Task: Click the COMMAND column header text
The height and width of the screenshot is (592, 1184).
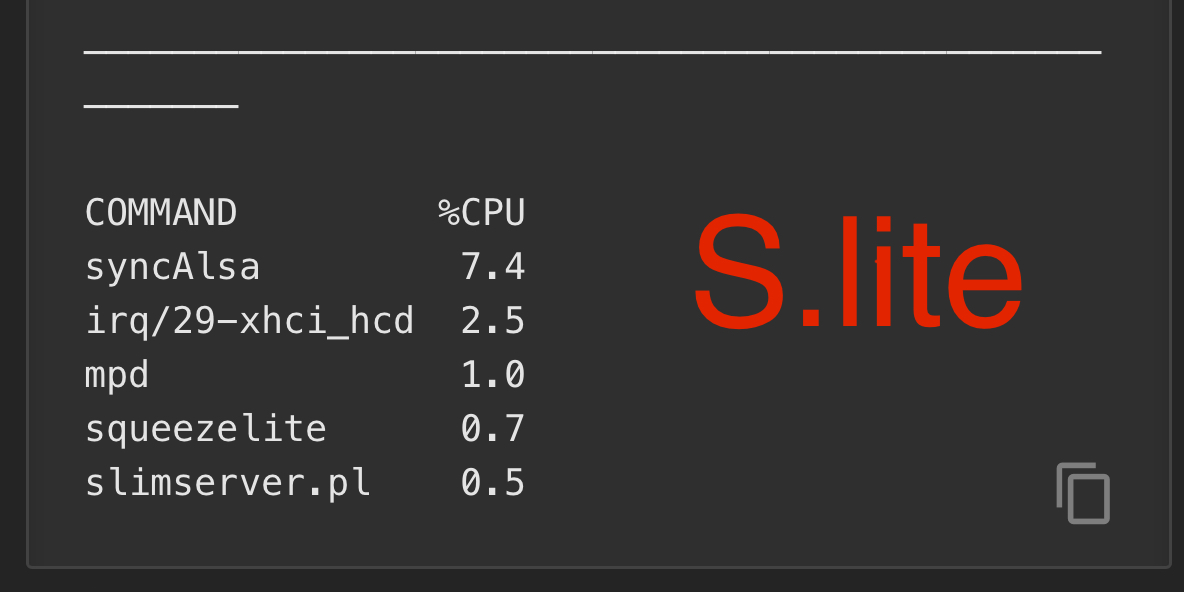Action: 161,213
